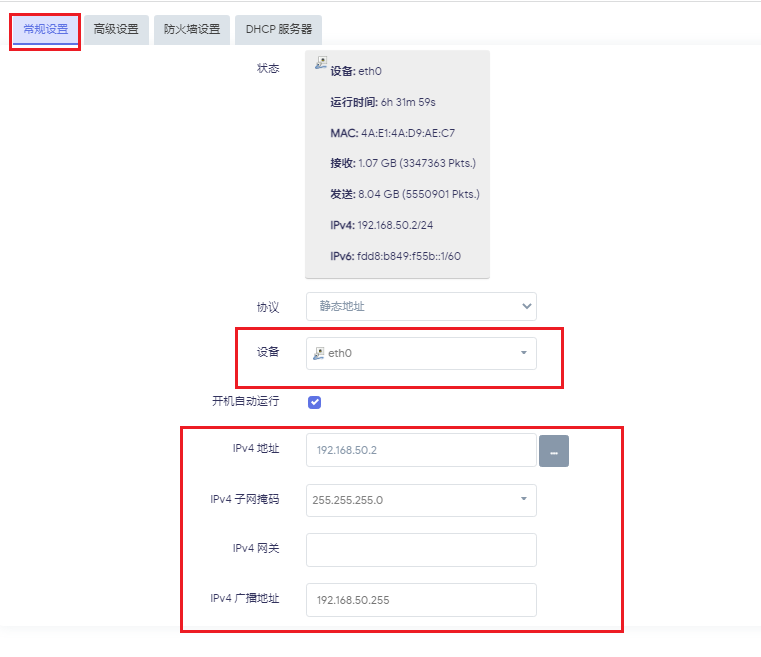Screen dimensions: 761x657
Task: Open the IPv4 子网掩码 dropdown
Action: 421,500
